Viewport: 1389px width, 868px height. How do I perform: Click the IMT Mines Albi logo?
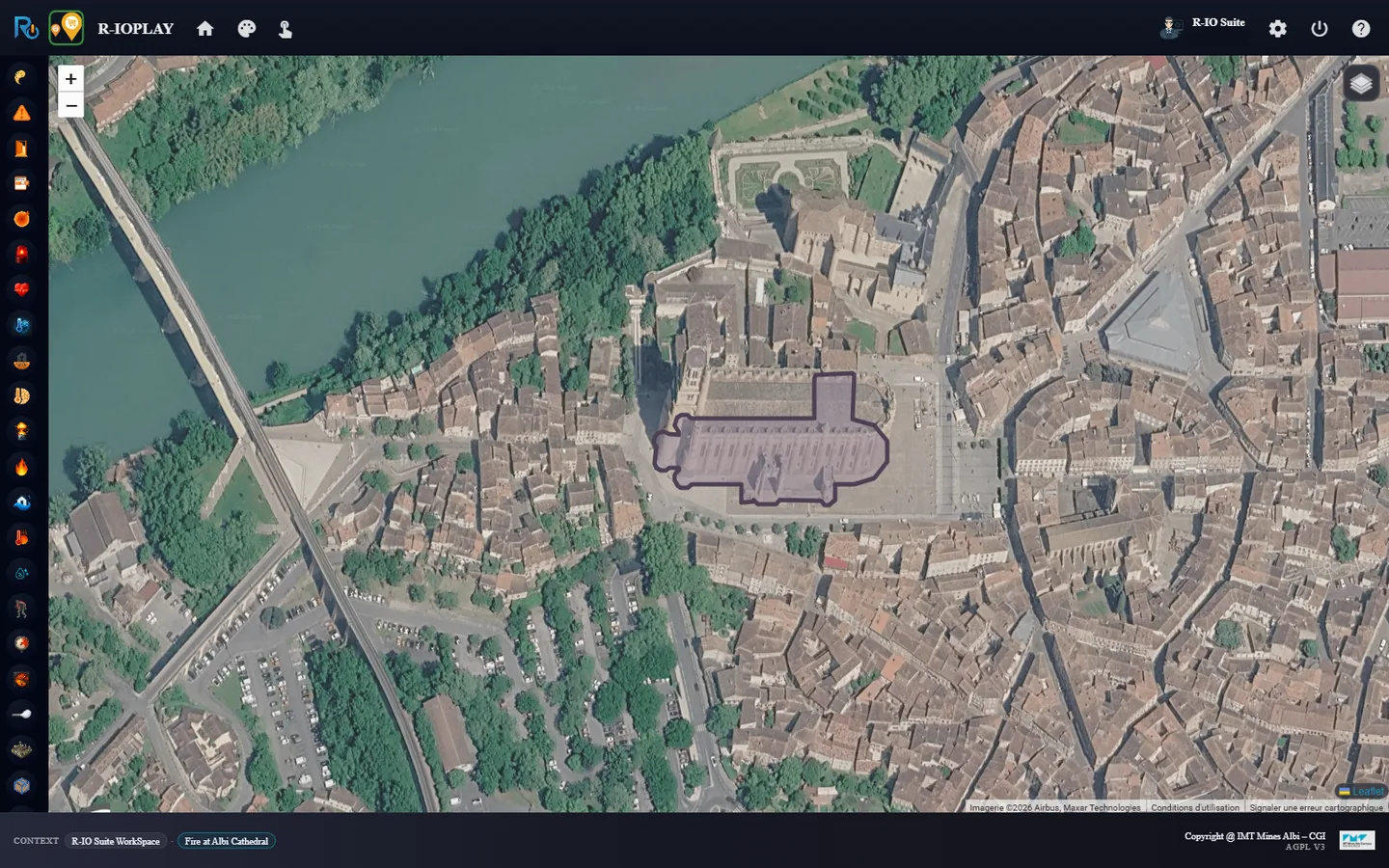point(1357,841)
